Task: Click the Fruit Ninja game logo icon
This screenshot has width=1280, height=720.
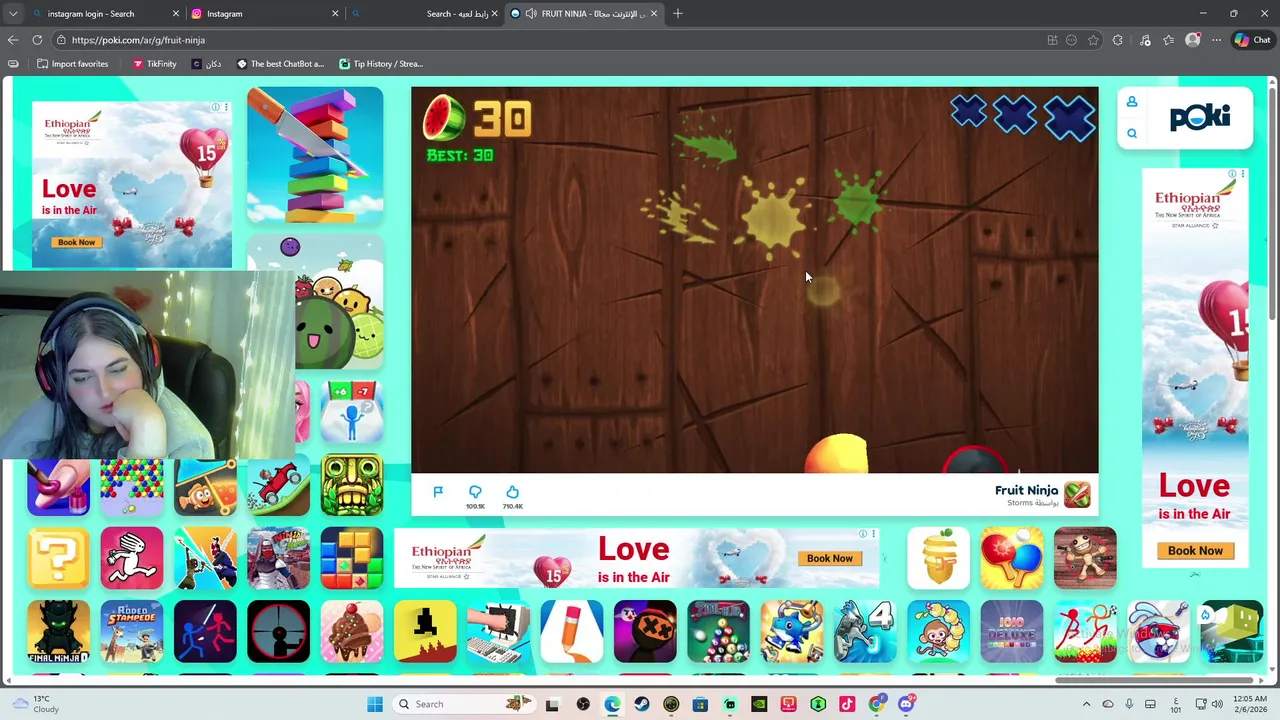Action: [1077, 495]
